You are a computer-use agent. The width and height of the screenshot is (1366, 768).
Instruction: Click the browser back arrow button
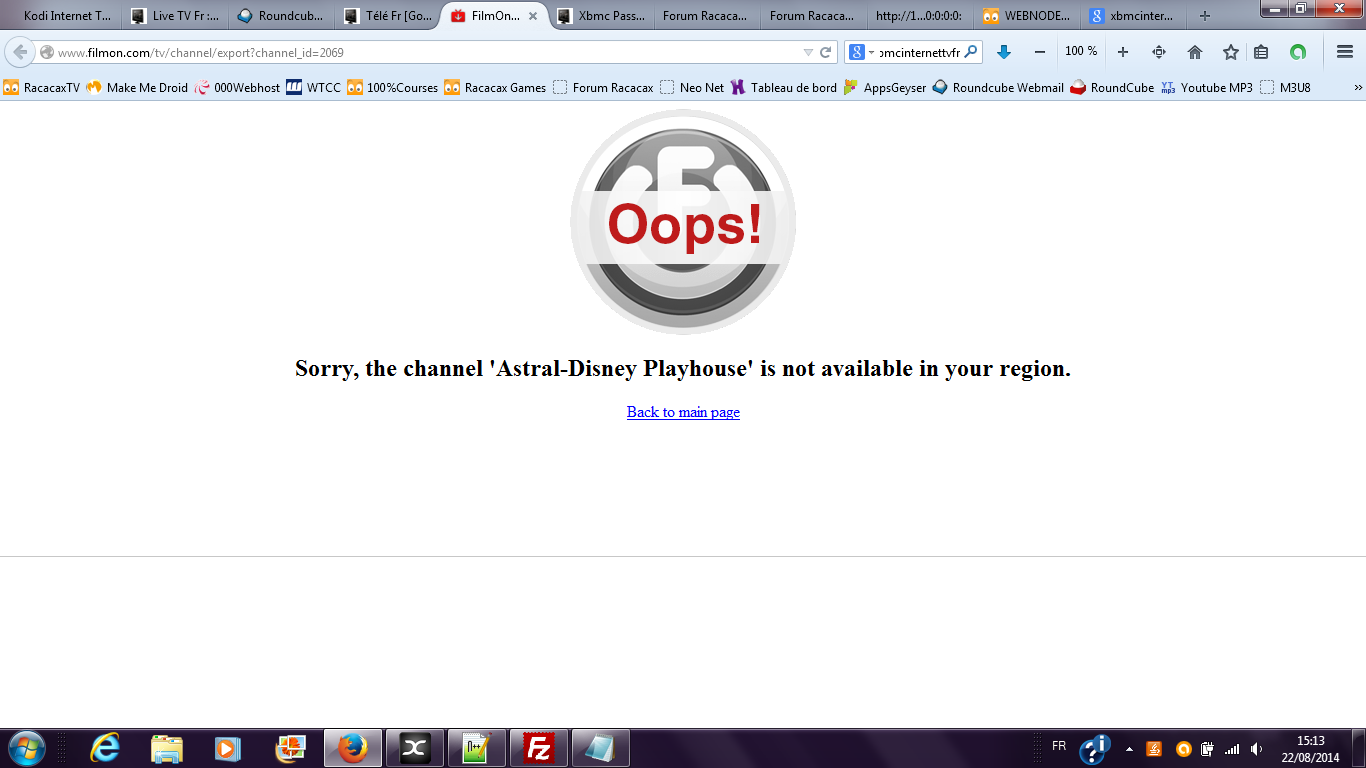(20, 52)
